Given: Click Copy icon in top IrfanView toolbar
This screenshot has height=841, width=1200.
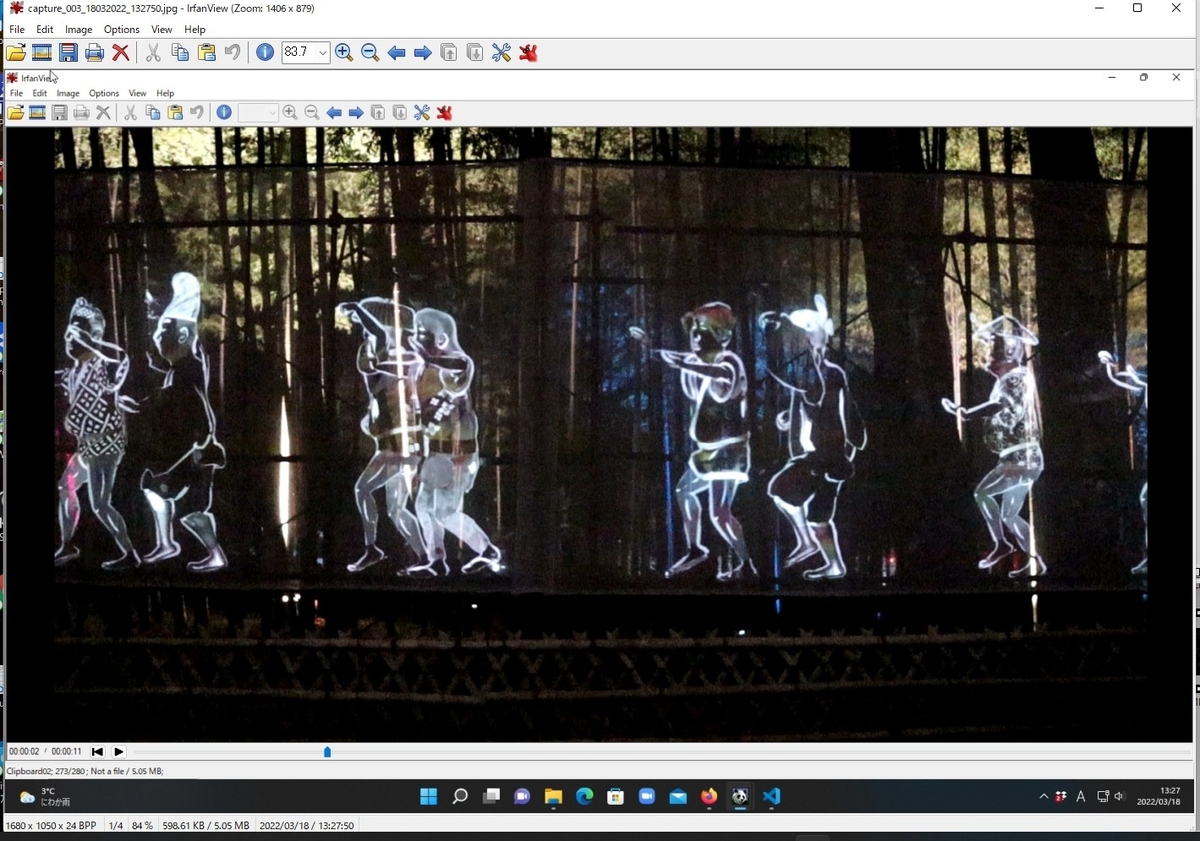Looking at the screenshot, I should [180, 53].
